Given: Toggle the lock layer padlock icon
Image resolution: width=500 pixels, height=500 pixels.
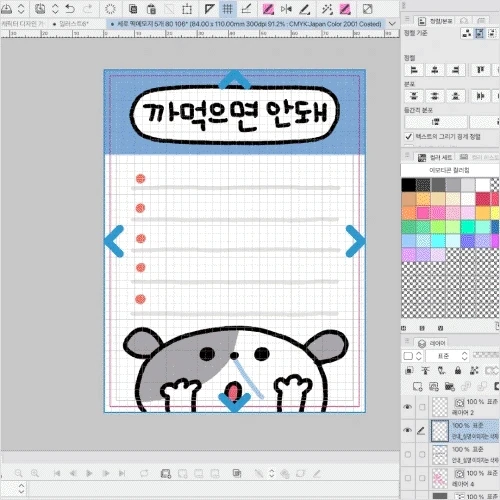Looking at the screenshot, I should coord(458,370).
